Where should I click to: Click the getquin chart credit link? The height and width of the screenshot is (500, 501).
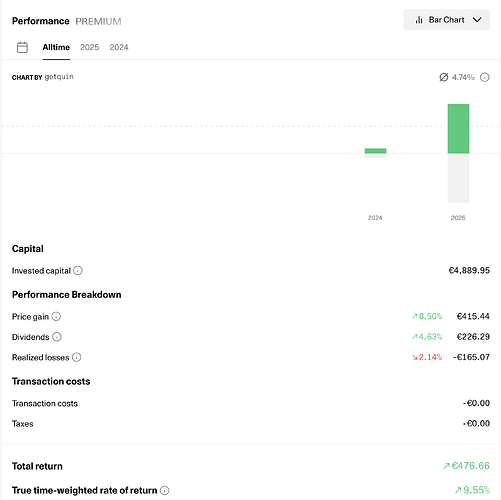[59, 77]
